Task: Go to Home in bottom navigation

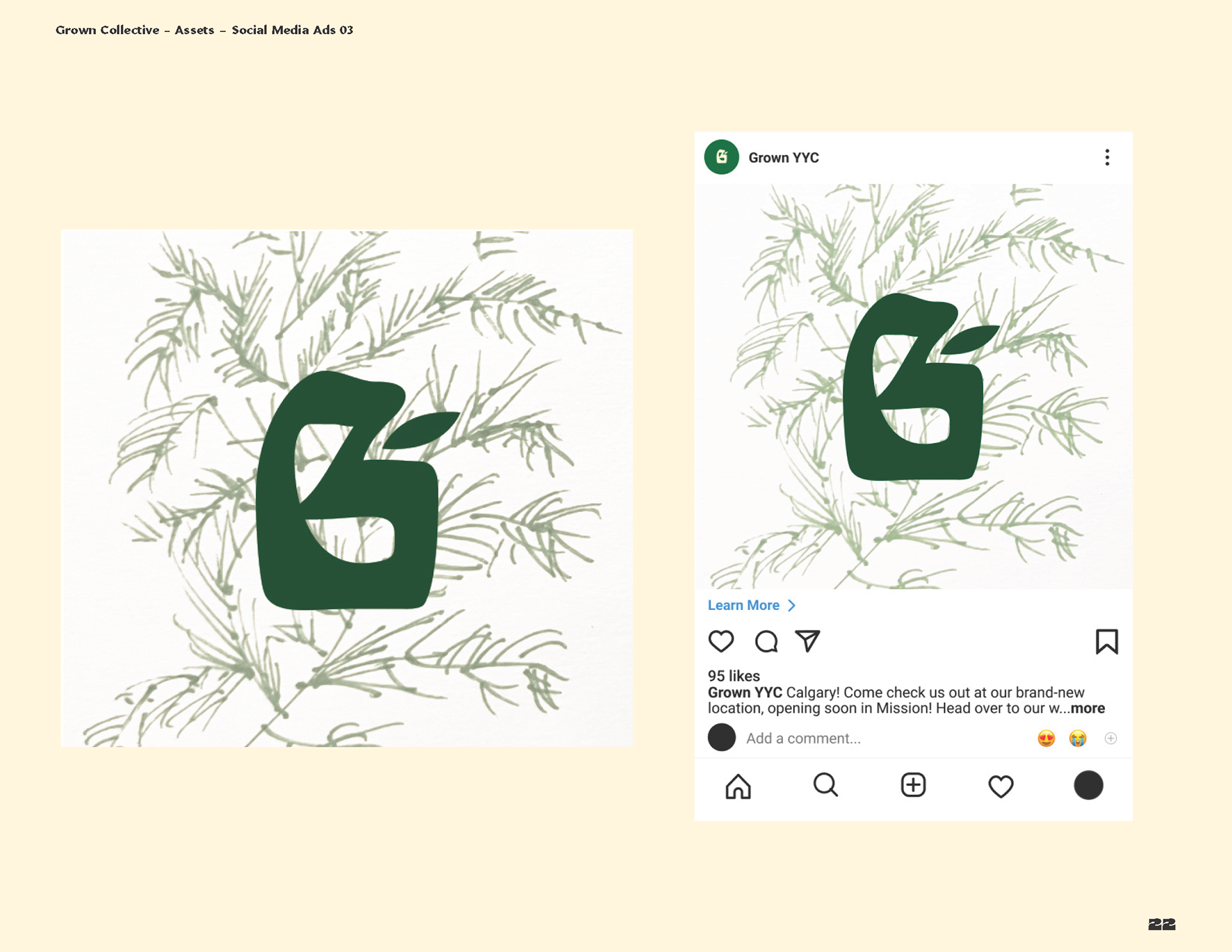Action: pos(738,785)
